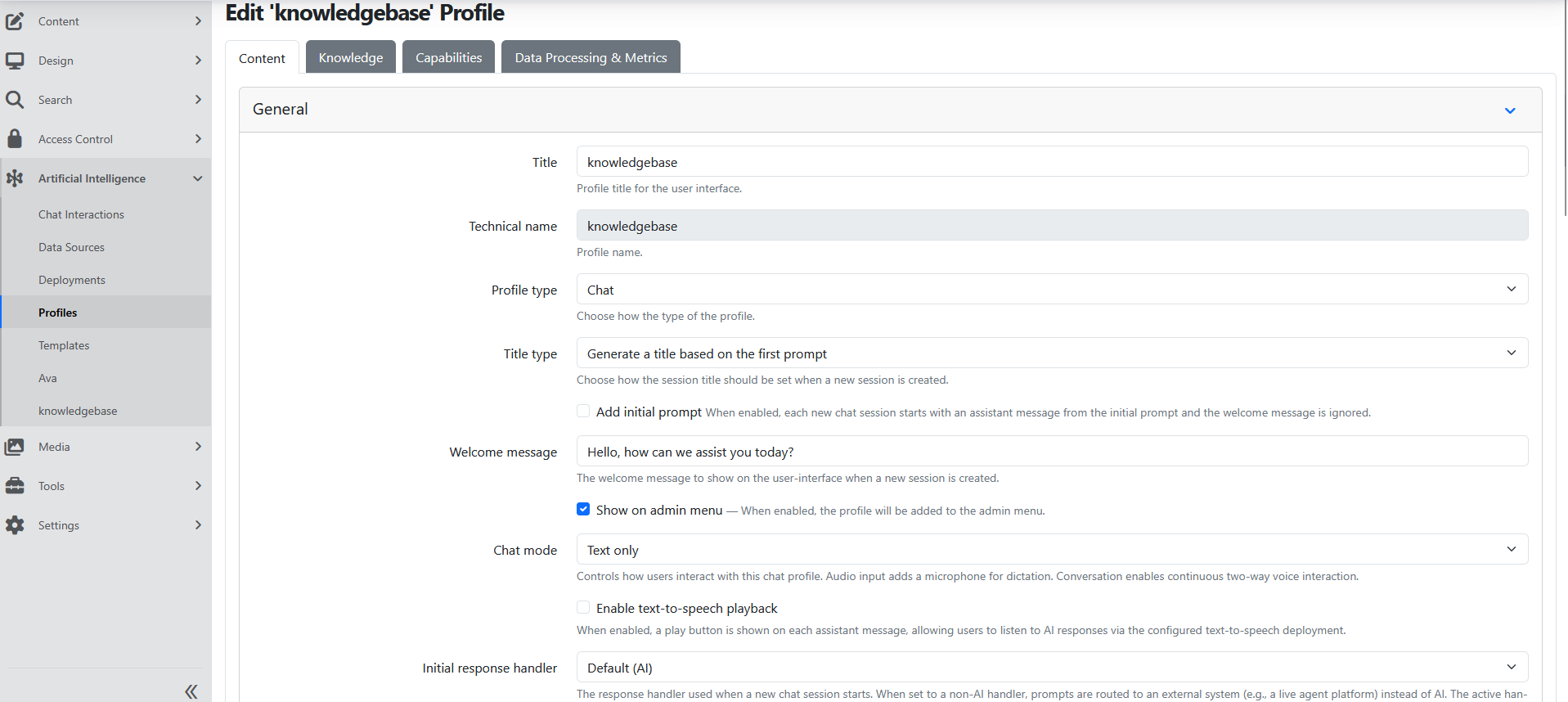
Task: Click the Title input field
Action: pyautogui.click(x=1052, y=162)
